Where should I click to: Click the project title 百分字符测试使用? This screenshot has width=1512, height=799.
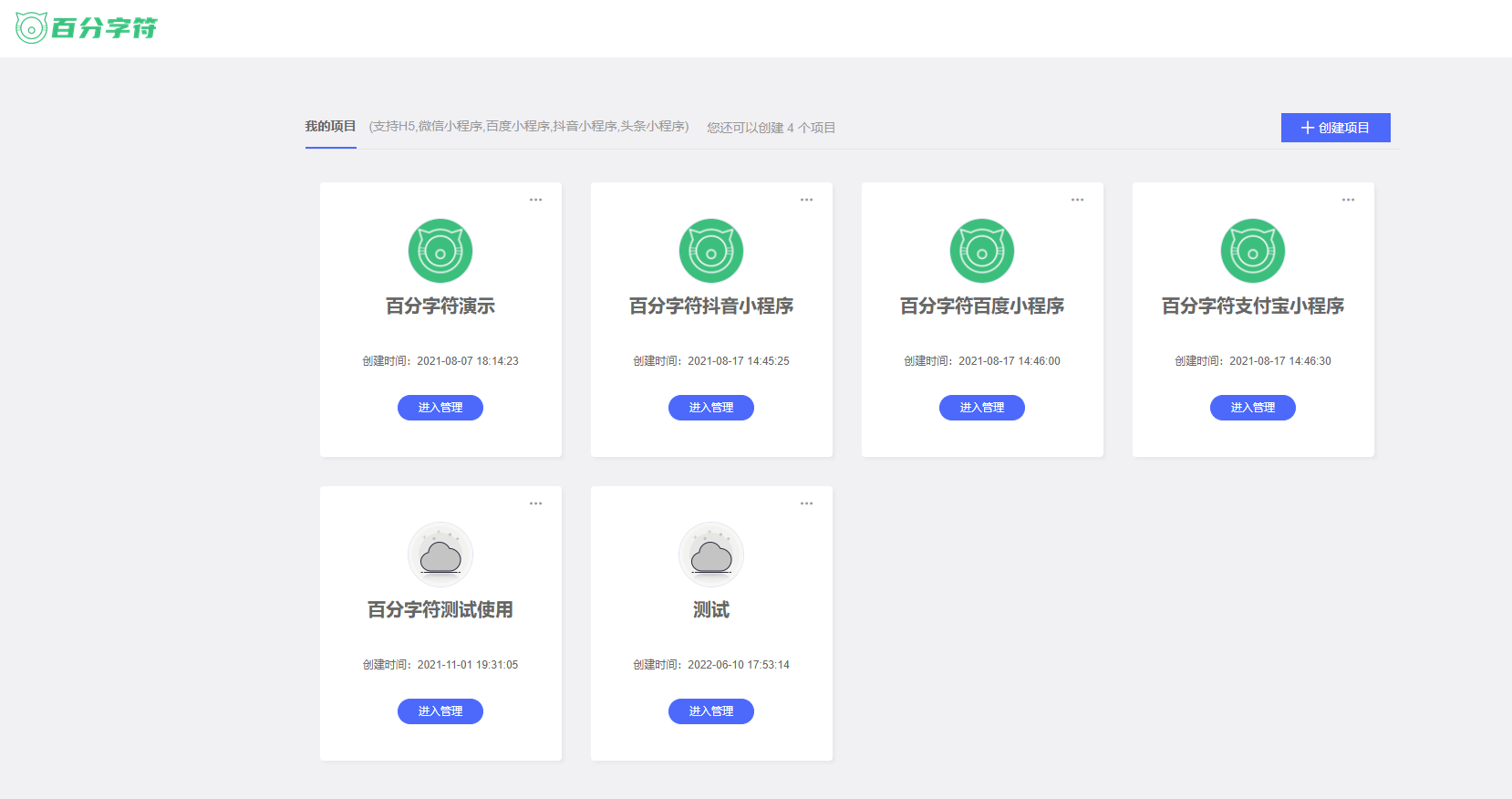(440, 610)
